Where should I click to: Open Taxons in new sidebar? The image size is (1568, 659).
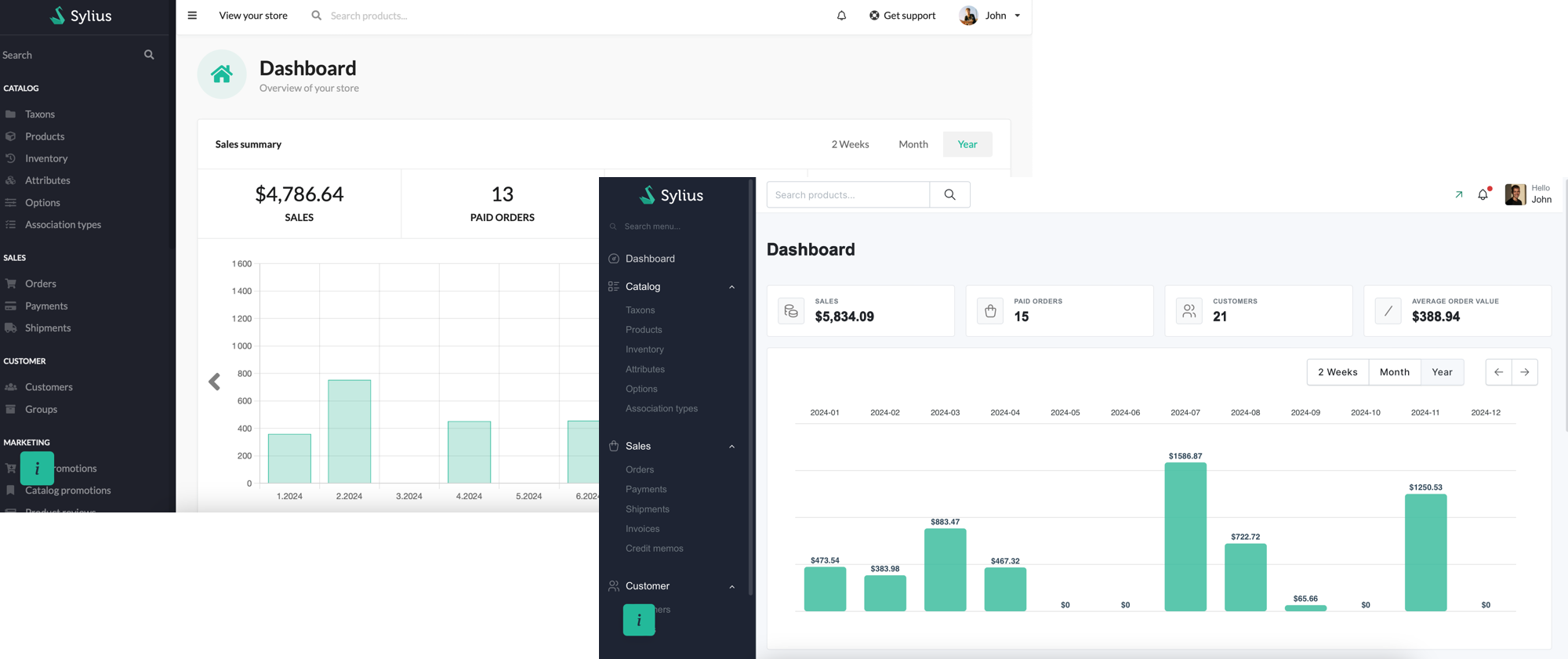pyautogui.click(x=640, y=310)
